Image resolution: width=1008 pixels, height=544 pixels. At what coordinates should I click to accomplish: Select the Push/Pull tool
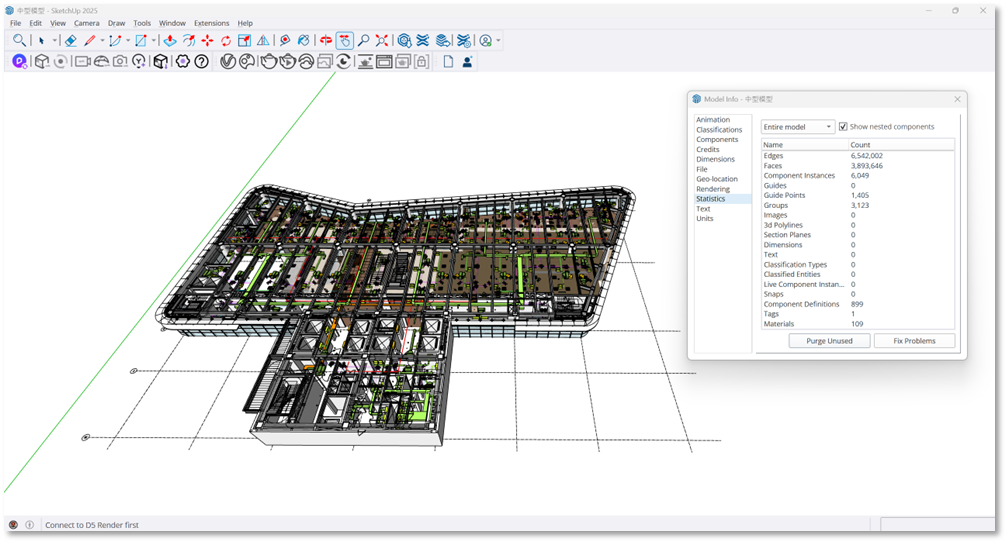point(170,41)
